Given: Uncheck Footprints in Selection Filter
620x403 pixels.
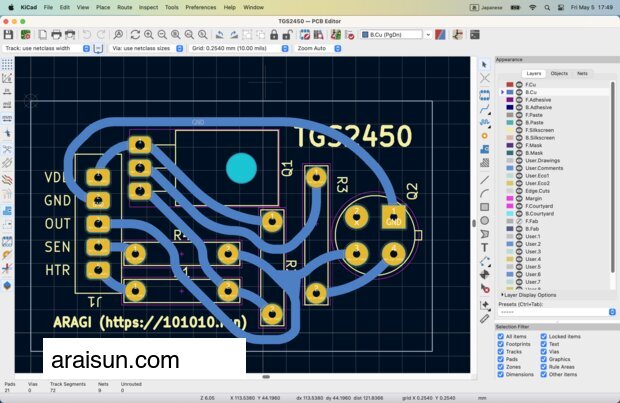Looking at the screenshot, I should click(501, 344).
